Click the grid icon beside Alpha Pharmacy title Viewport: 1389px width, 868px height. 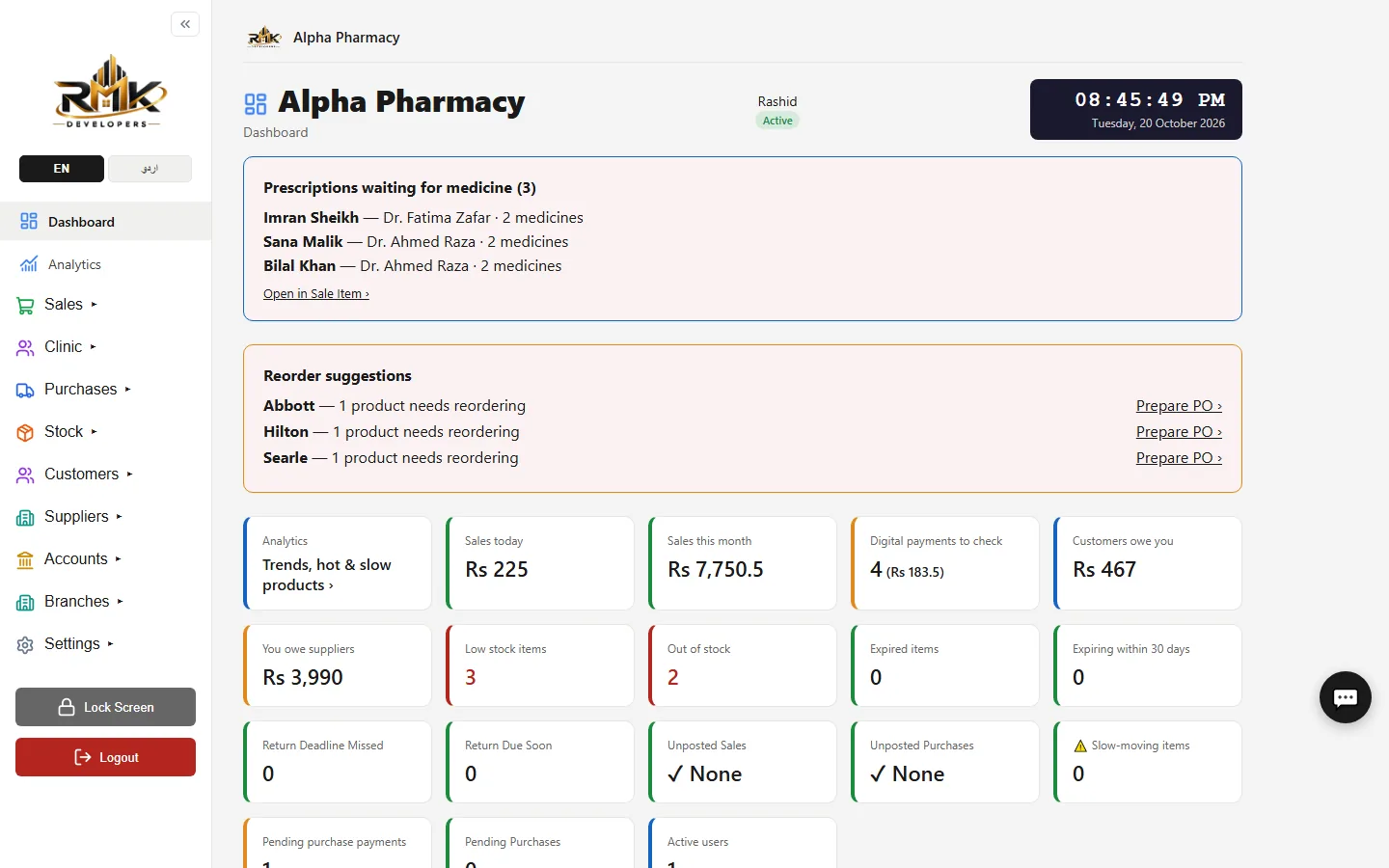point(256,104)
